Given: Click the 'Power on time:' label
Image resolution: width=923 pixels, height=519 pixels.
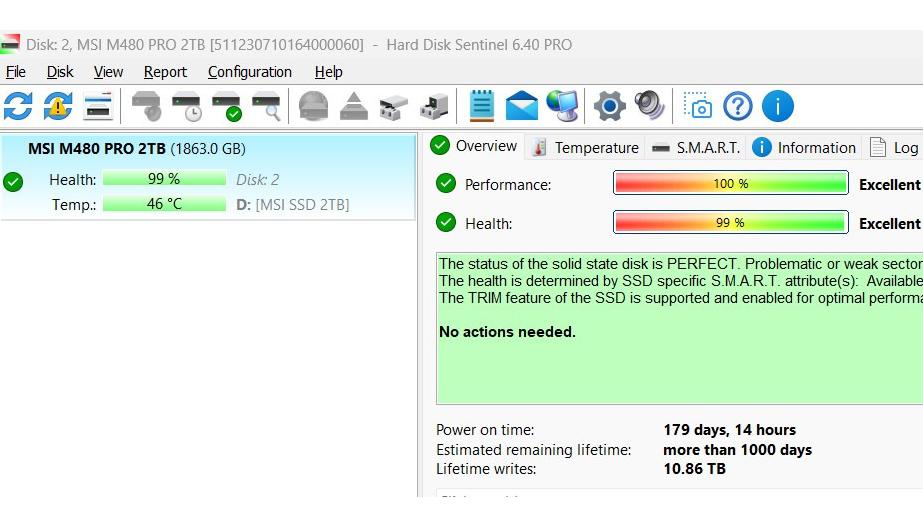Looking at the screenshot, I should click(485, 430).
